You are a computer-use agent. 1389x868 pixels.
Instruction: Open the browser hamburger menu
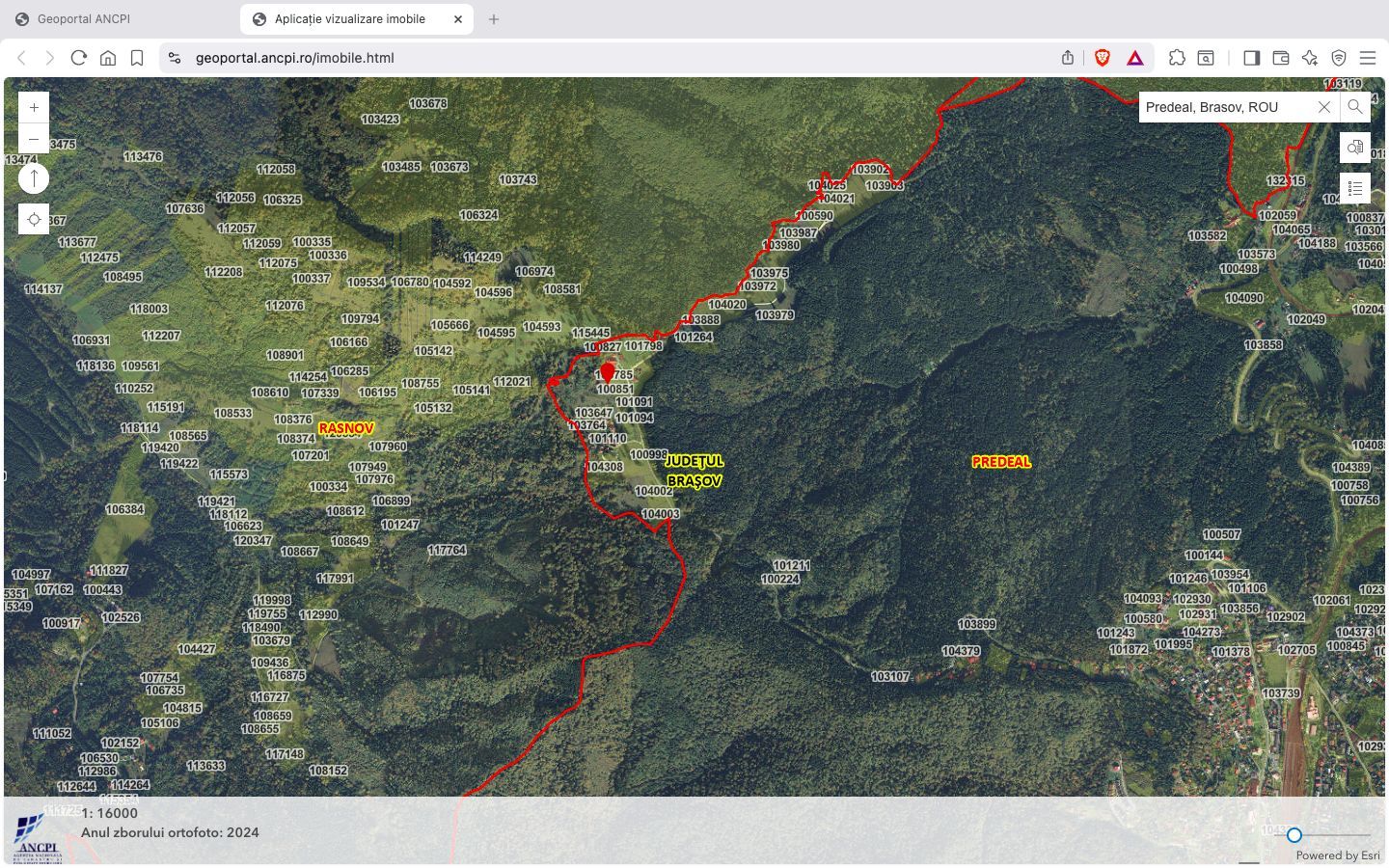click(x=1368, y=58)
